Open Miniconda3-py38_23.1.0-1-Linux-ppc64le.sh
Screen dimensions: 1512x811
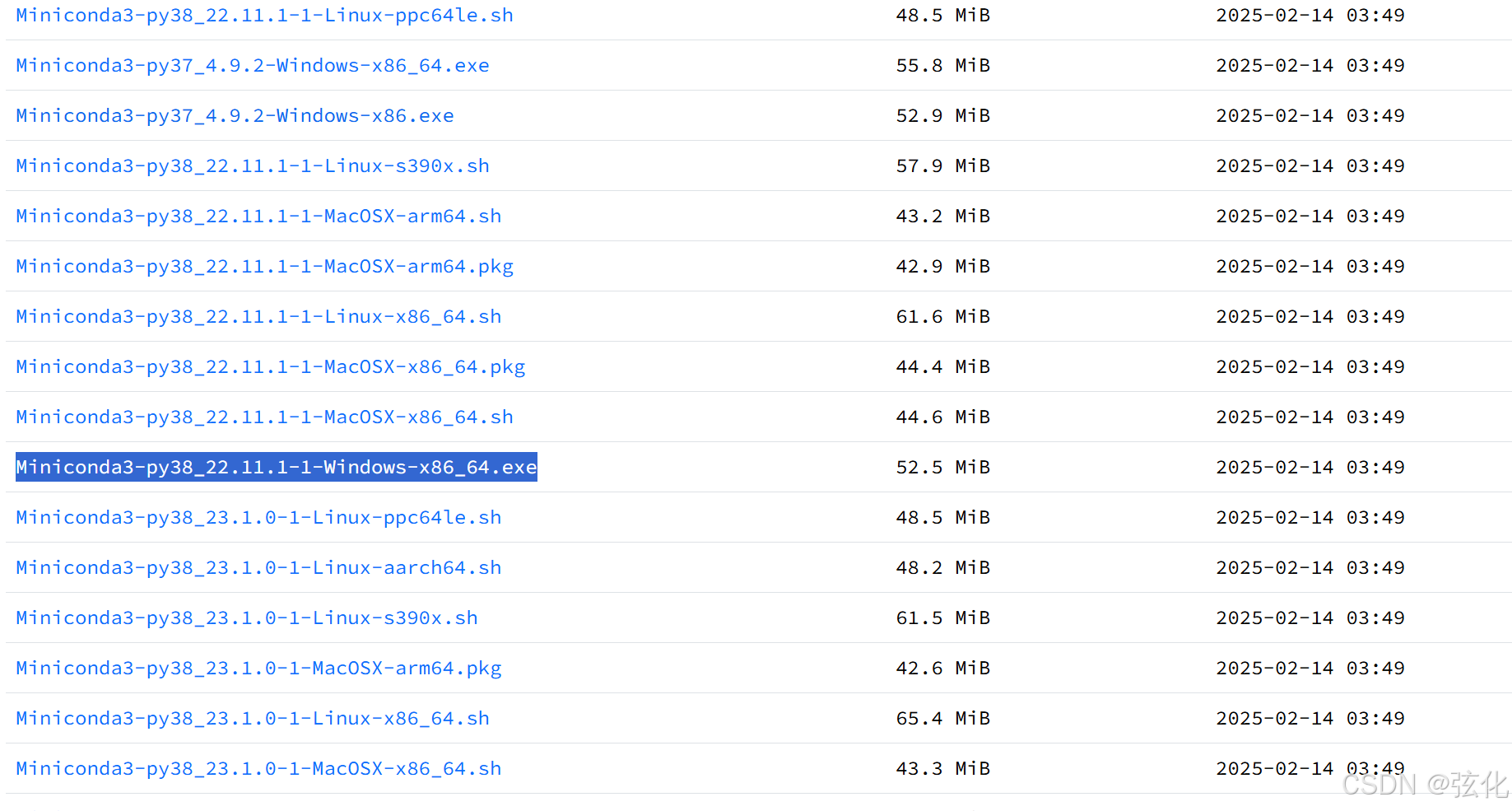[x=258, y=518]
